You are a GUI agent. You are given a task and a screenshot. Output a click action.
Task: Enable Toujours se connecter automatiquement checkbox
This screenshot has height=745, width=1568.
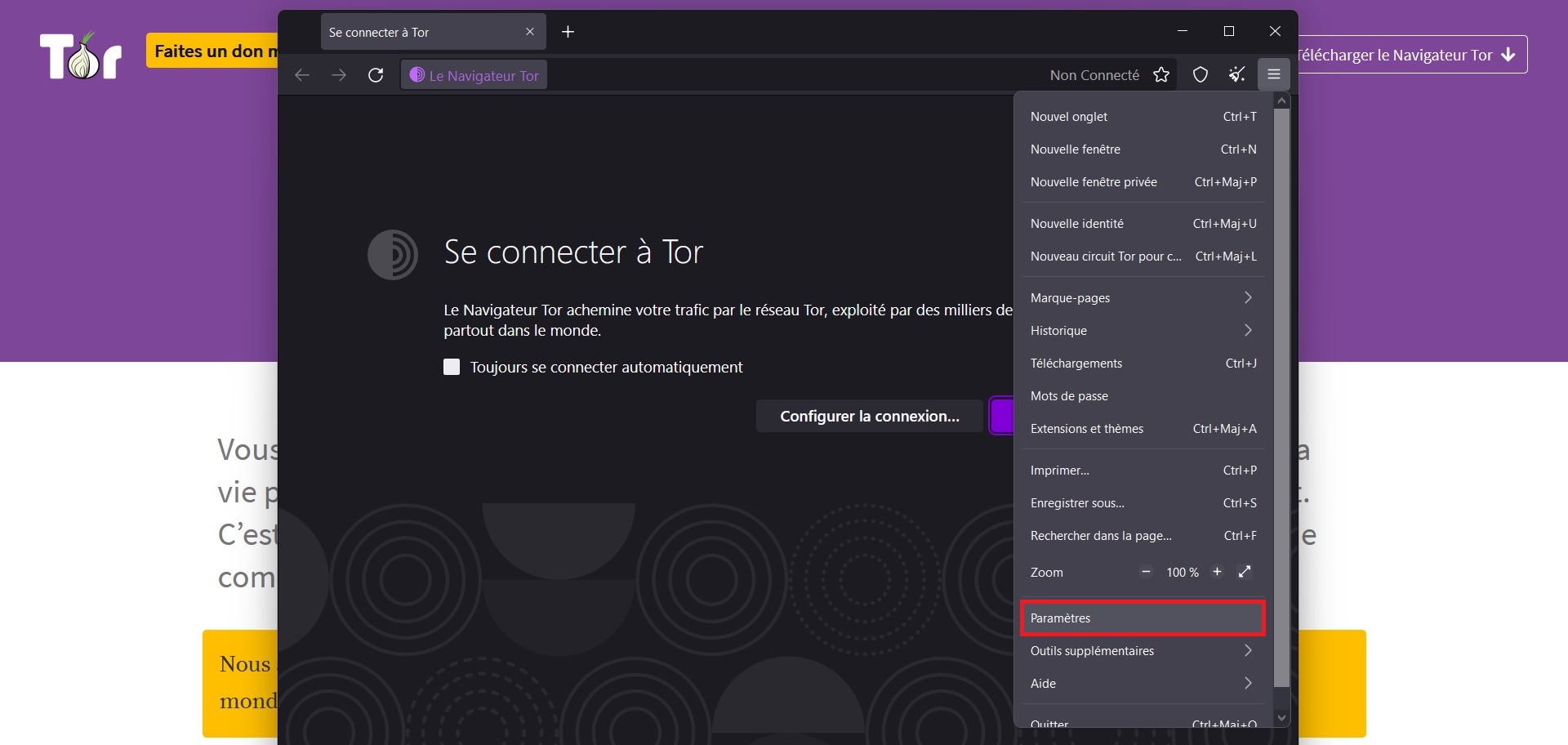452,367
